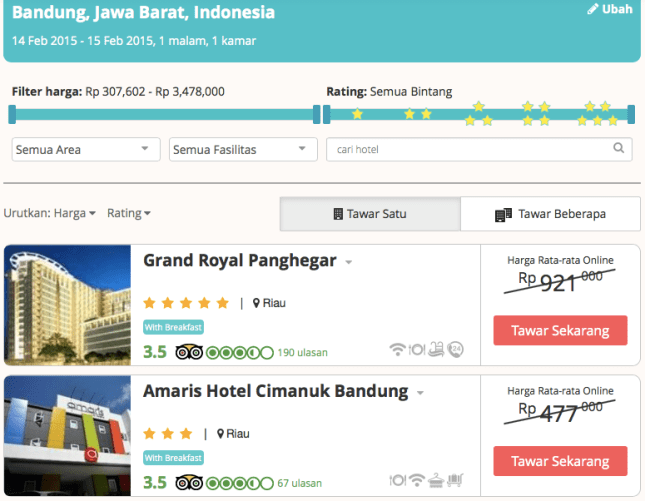Expand Amaris Hotel Cimanuk Bandung details arrow
This screenshot has width=645, height=501.
pos(420,393)
